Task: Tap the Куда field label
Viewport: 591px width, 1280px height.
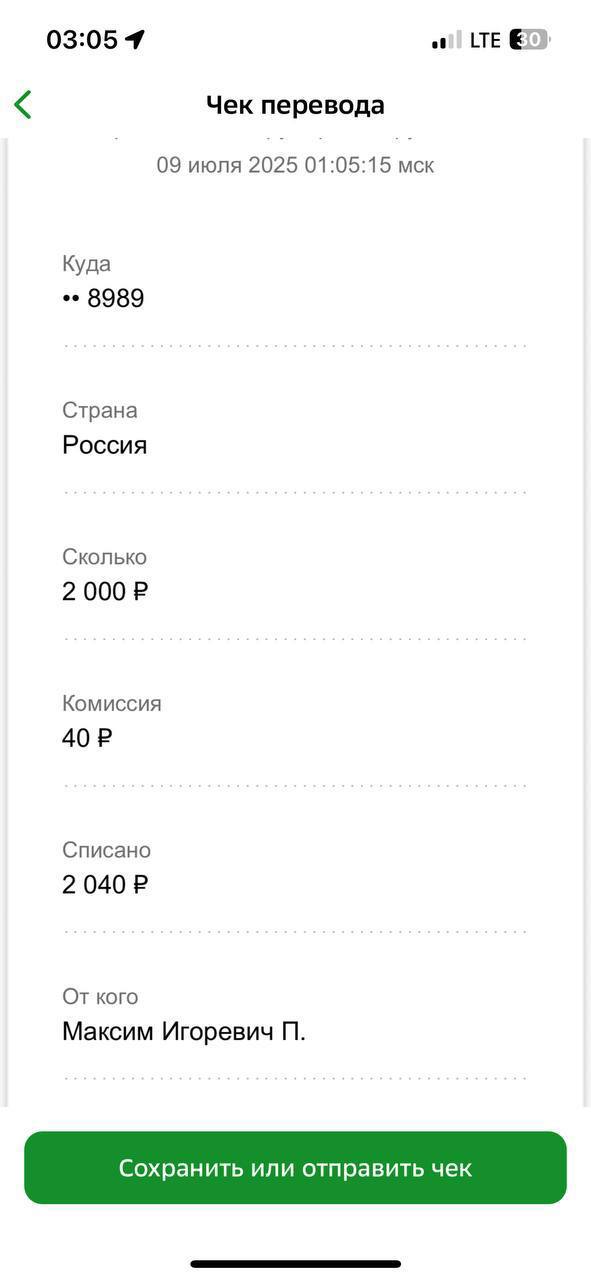Action: [x=86, y=264]
